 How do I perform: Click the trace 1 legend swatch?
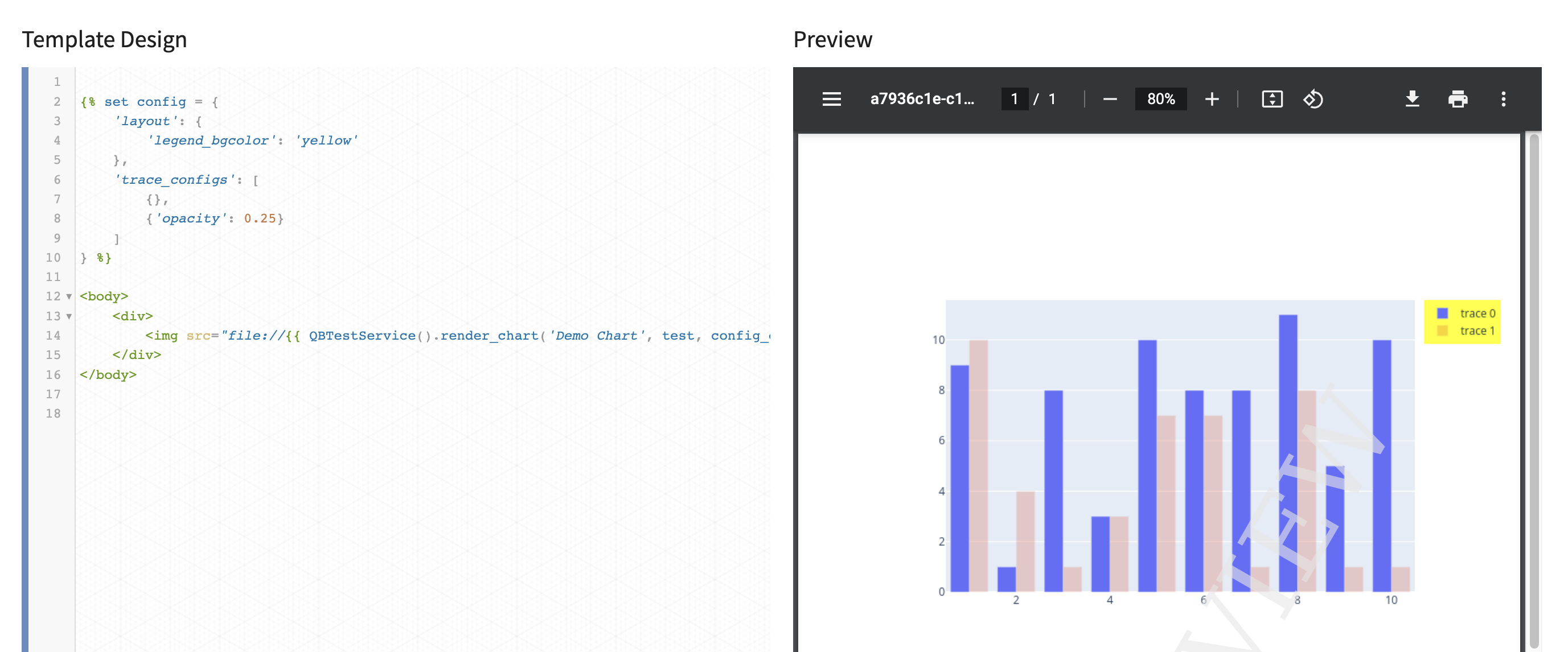pos(1442,331)
